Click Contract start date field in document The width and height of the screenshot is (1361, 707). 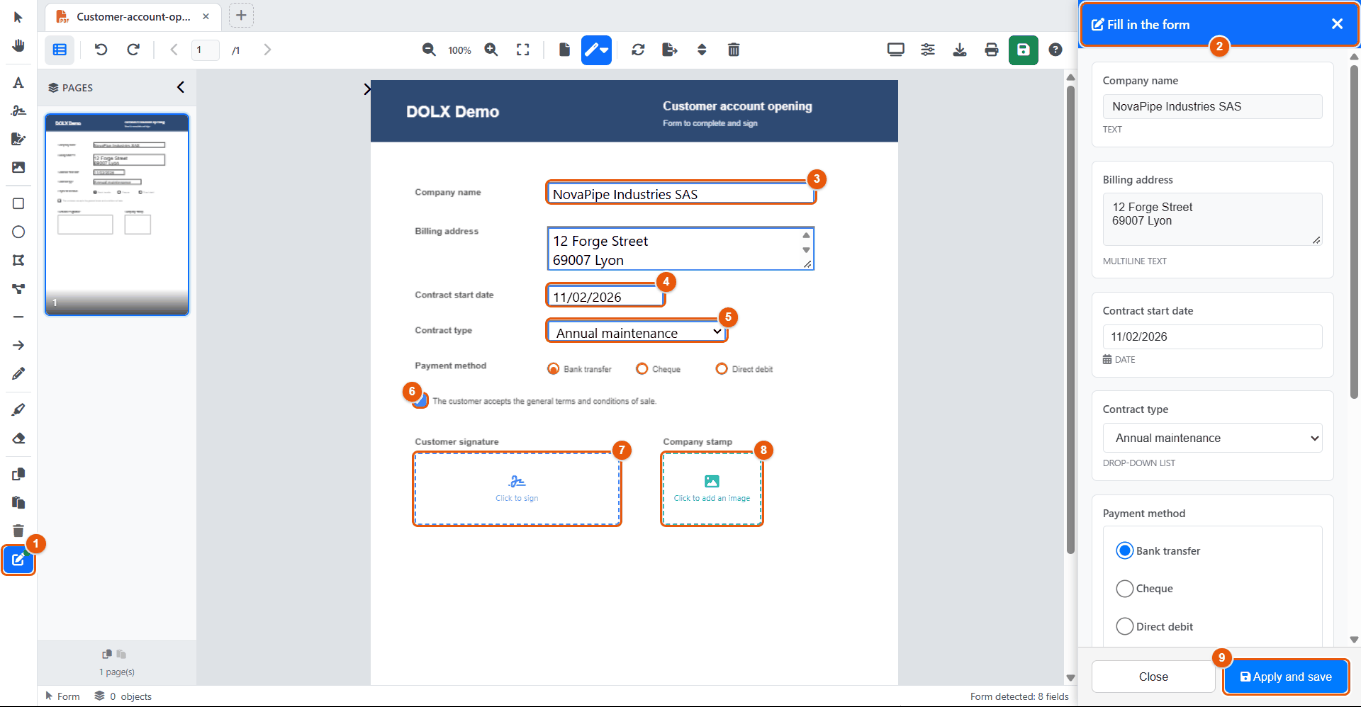point(606,296)
